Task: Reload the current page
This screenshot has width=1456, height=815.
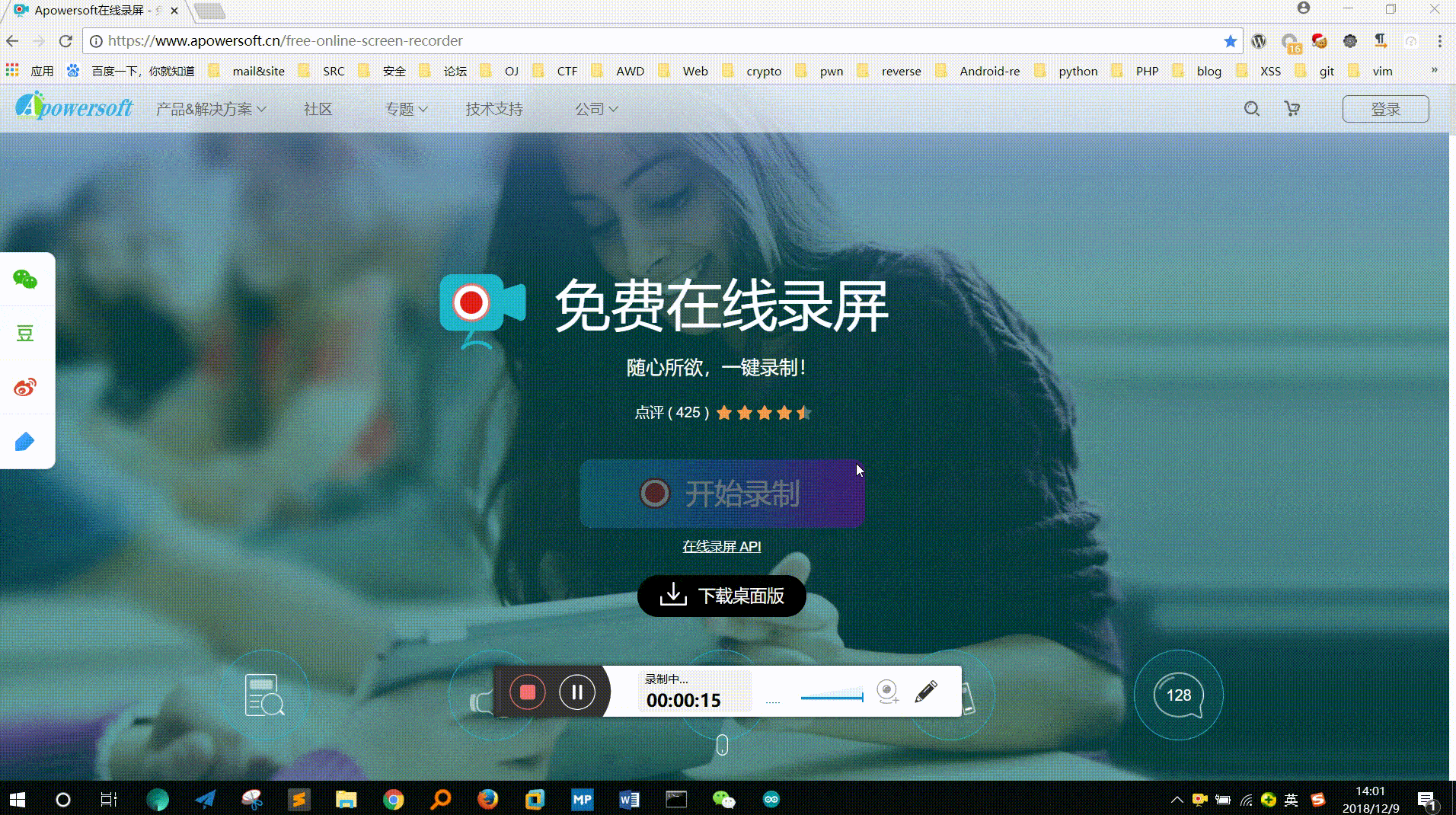Action: click(66, 41)
